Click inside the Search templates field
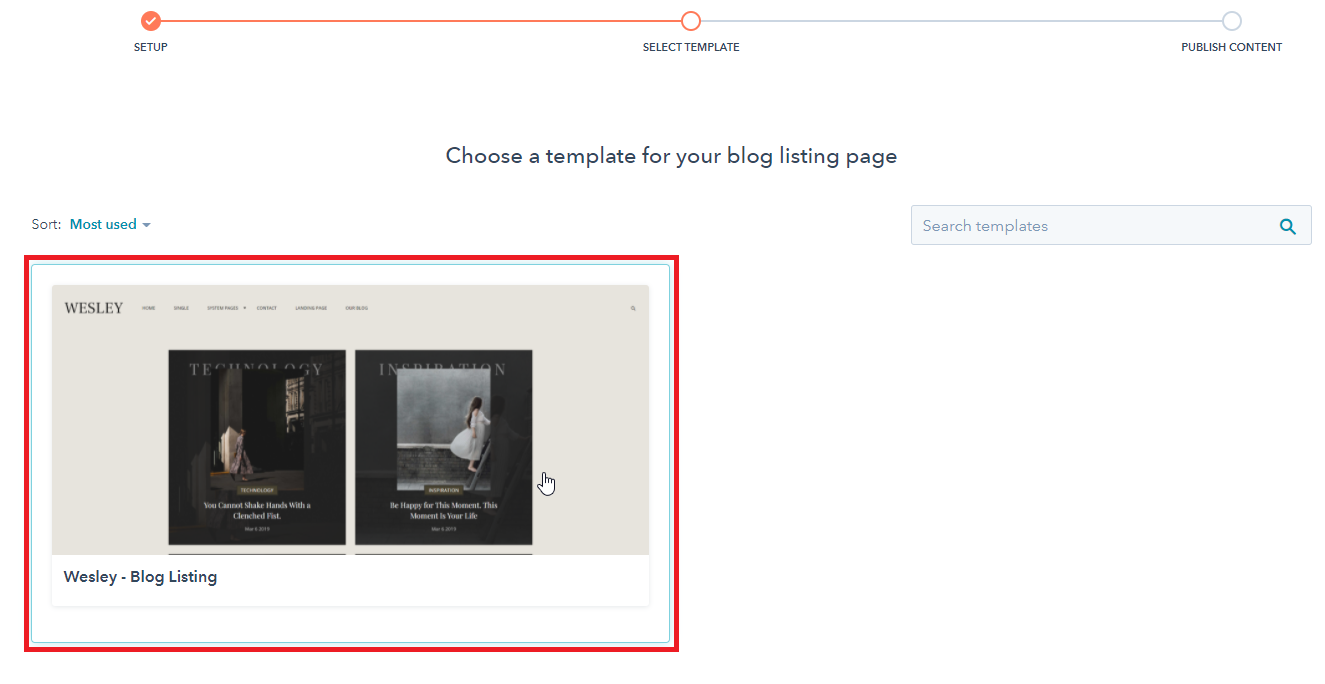This screenshot has width=1325, height=684. pos(1090,226)
